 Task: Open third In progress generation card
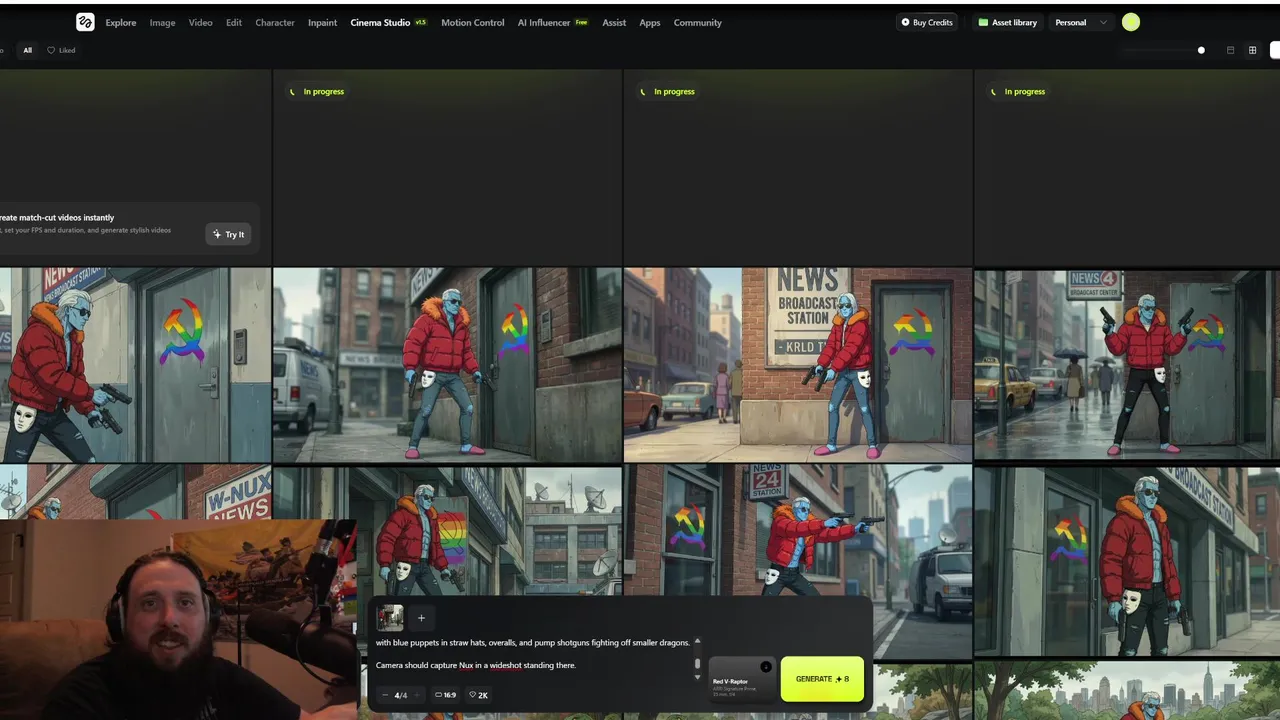1127,167
